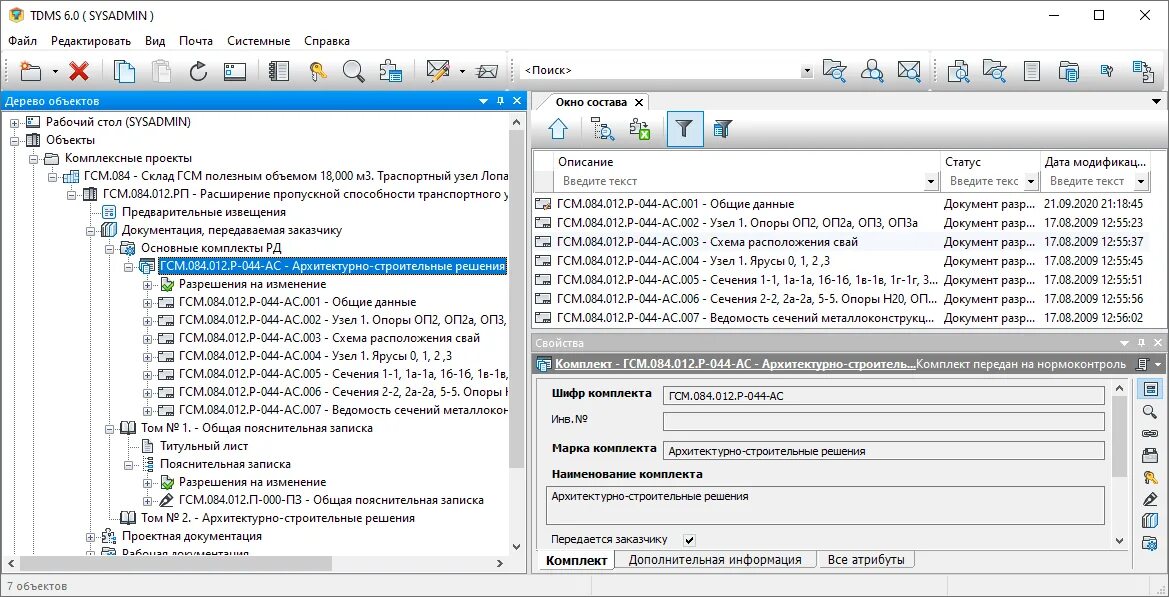Click the Статус column header

coord(990,162)
